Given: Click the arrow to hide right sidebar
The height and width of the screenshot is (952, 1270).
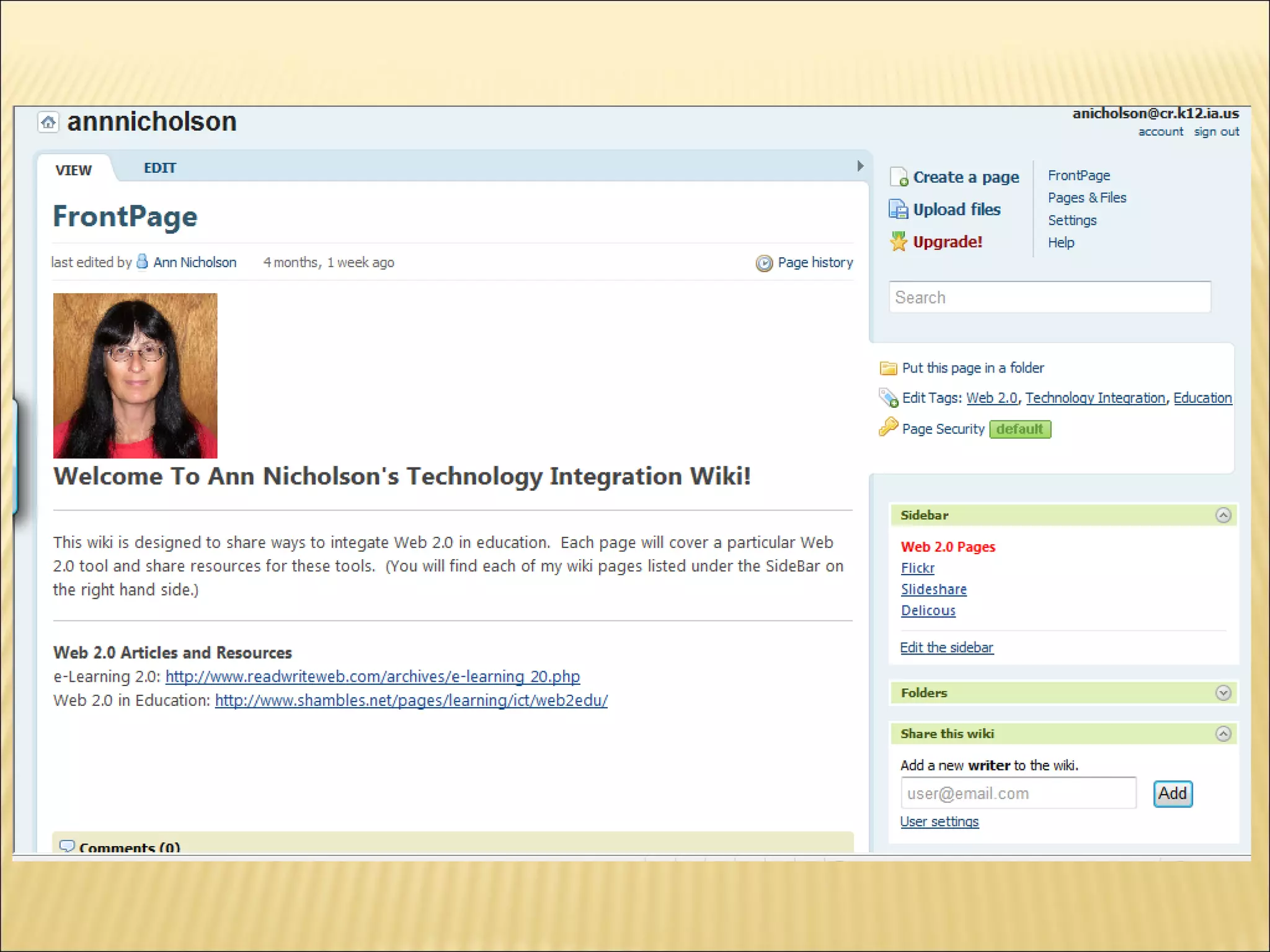Looking at the screenshot, I should [x=860, y=166].
